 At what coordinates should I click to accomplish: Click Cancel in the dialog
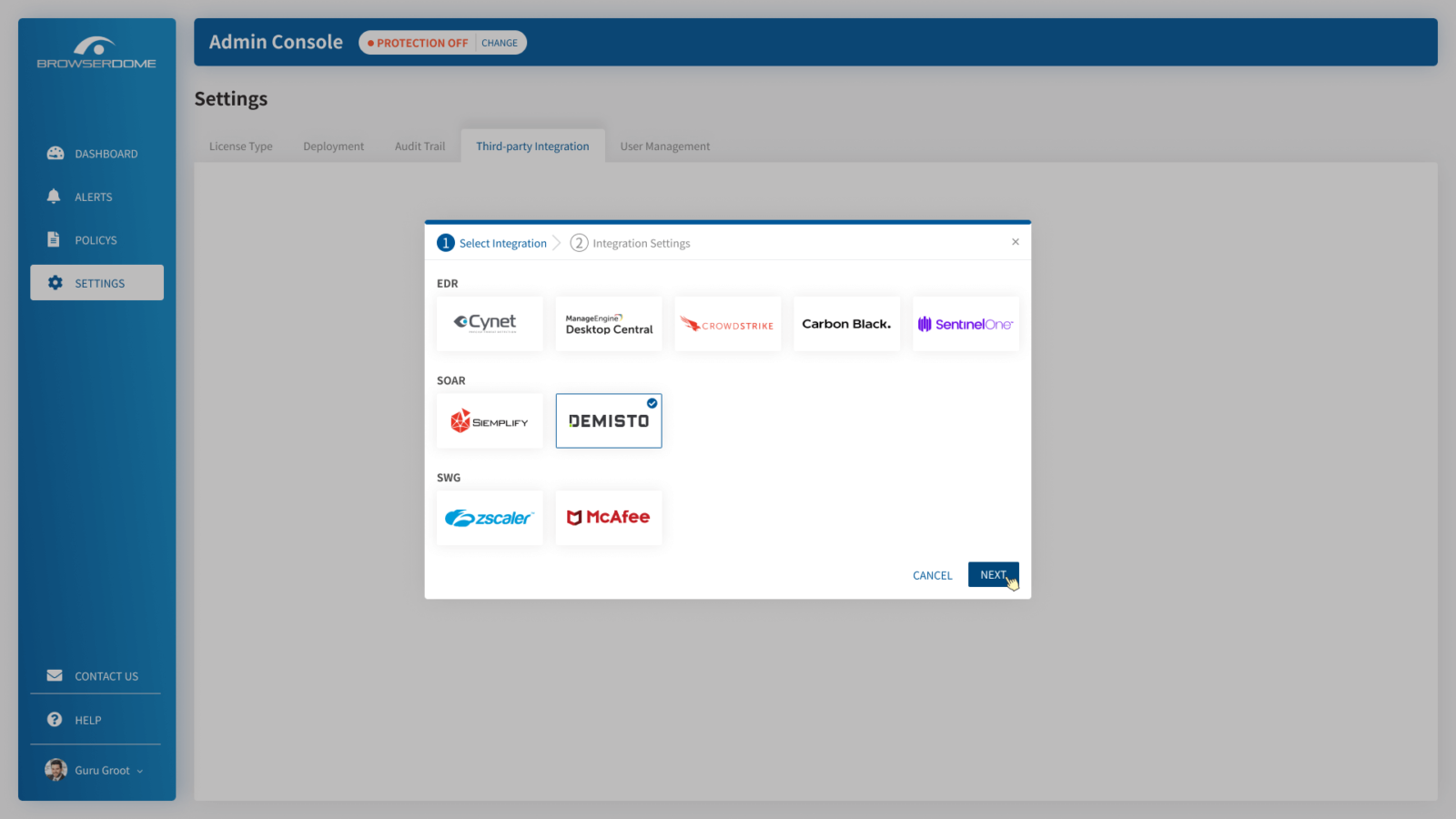click(x=933, y=575)
